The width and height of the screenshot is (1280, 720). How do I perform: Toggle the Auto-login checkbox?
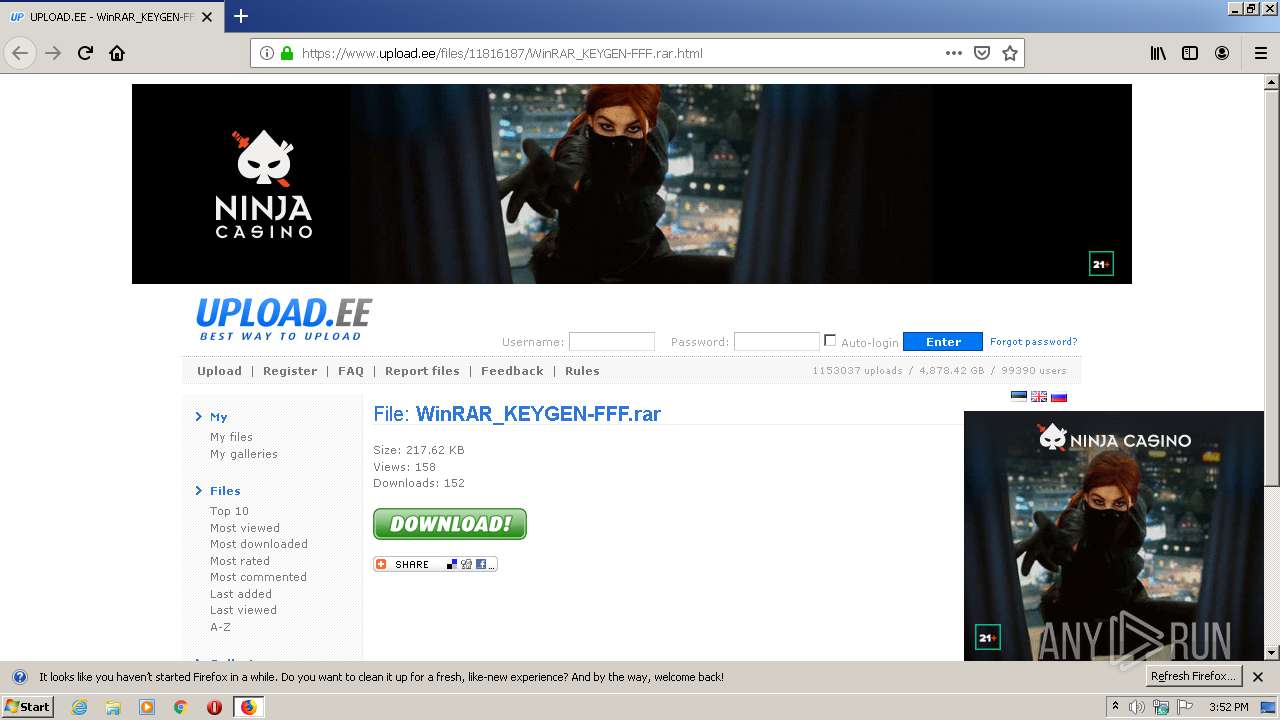[830, 340]
